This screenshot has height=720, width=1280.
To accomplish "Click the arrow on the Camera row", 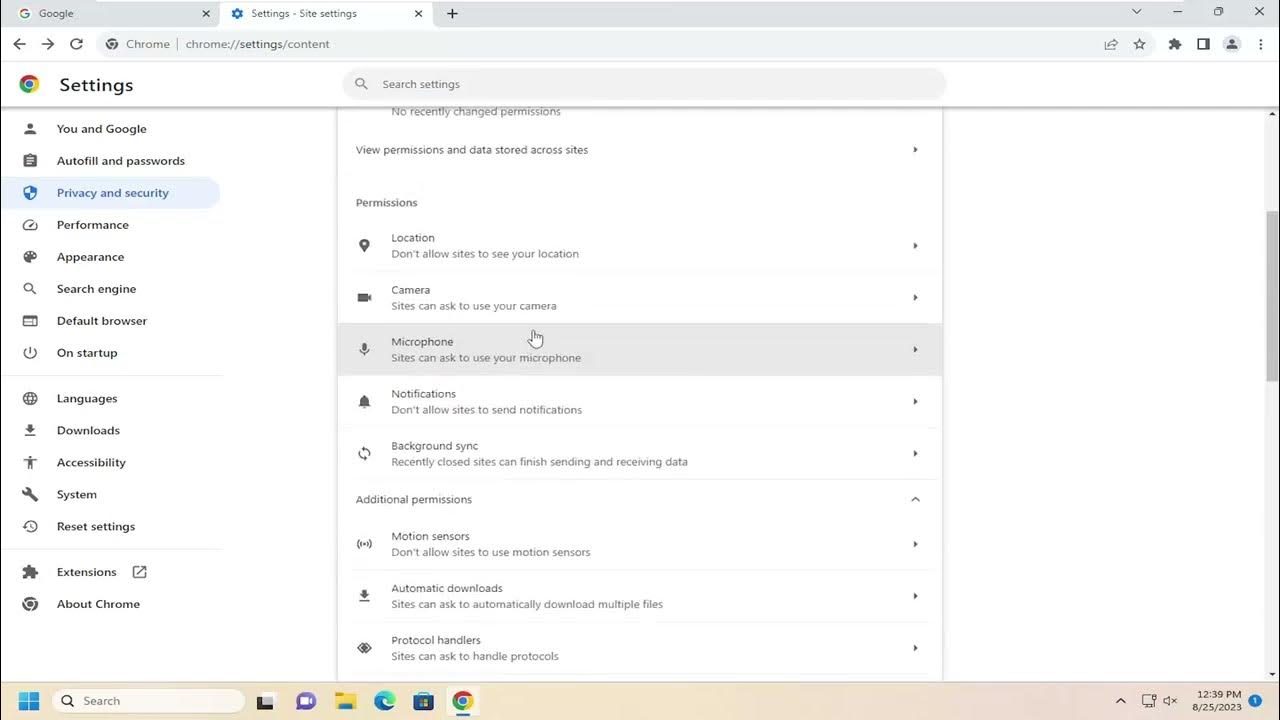I will coord(915,298).
